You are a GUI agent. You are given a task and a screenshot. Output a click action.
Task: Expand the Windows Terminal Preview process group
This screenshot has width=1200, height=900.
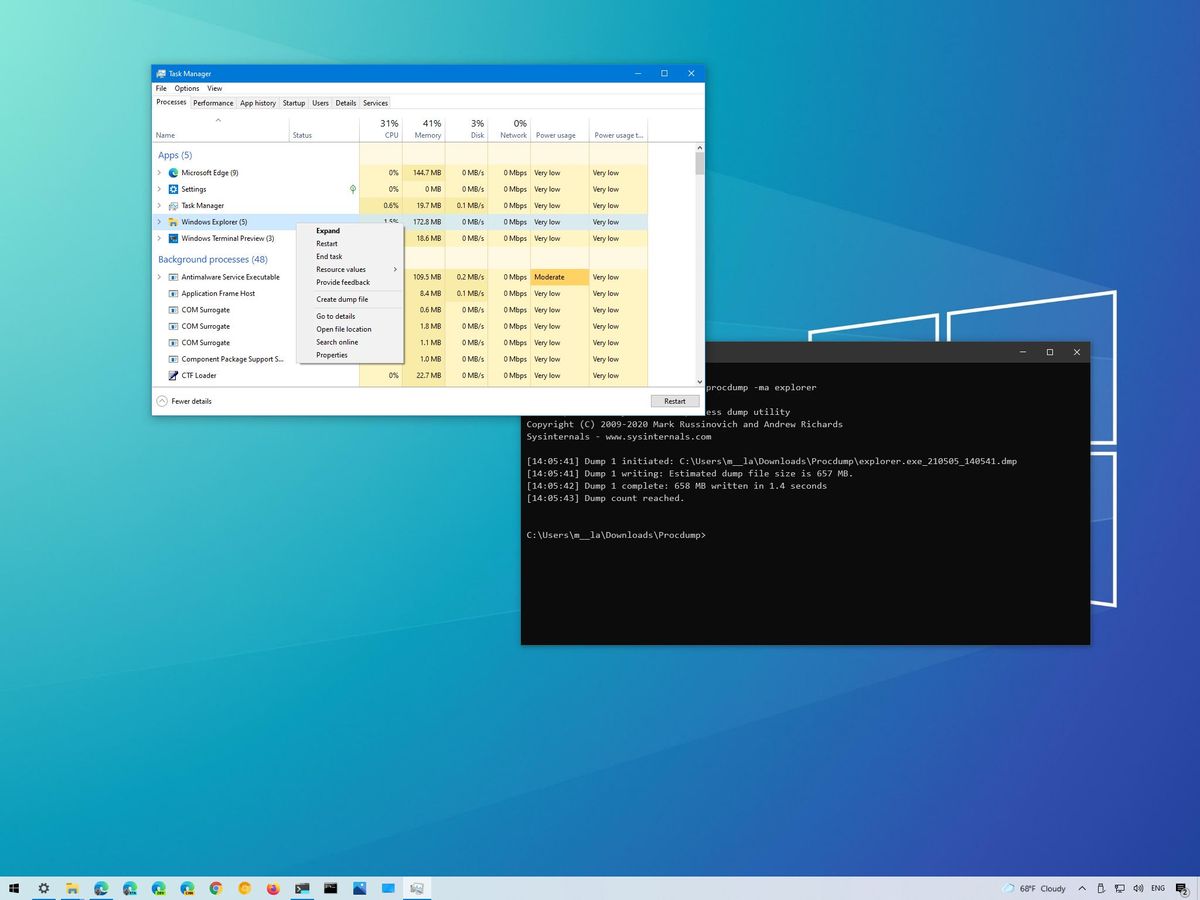[158, 238]
